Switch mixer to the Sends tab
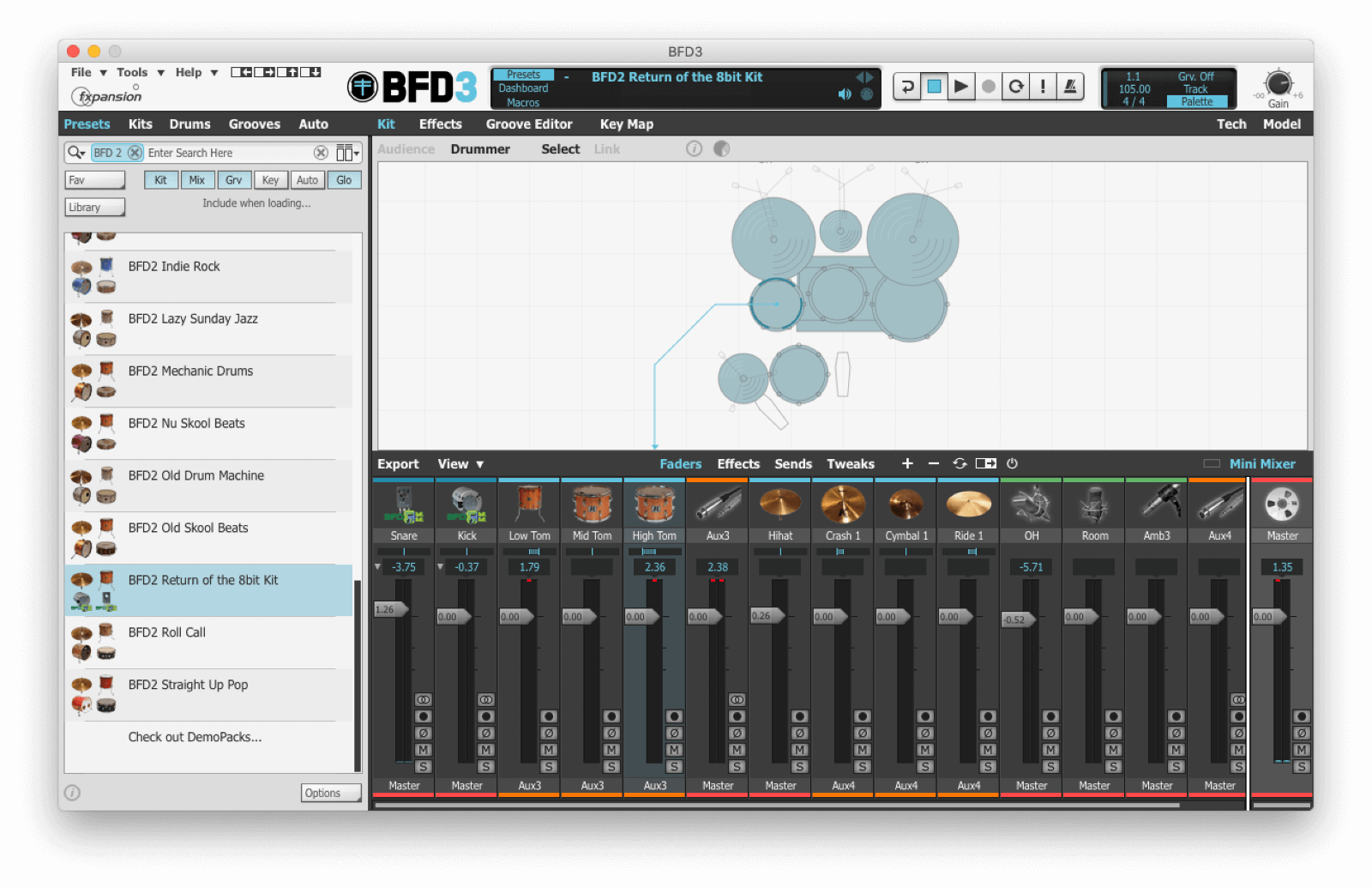The height and width of the screenshot is (888, 1372). click(793, 464)
